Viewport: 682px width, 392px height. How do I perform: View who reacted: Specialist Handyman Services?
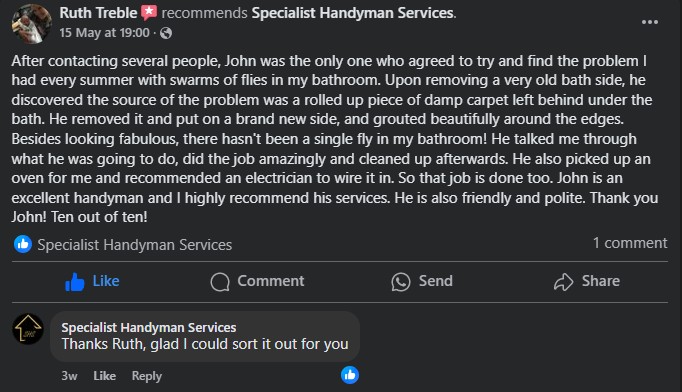pyautogui.click(x=134, y=245)
